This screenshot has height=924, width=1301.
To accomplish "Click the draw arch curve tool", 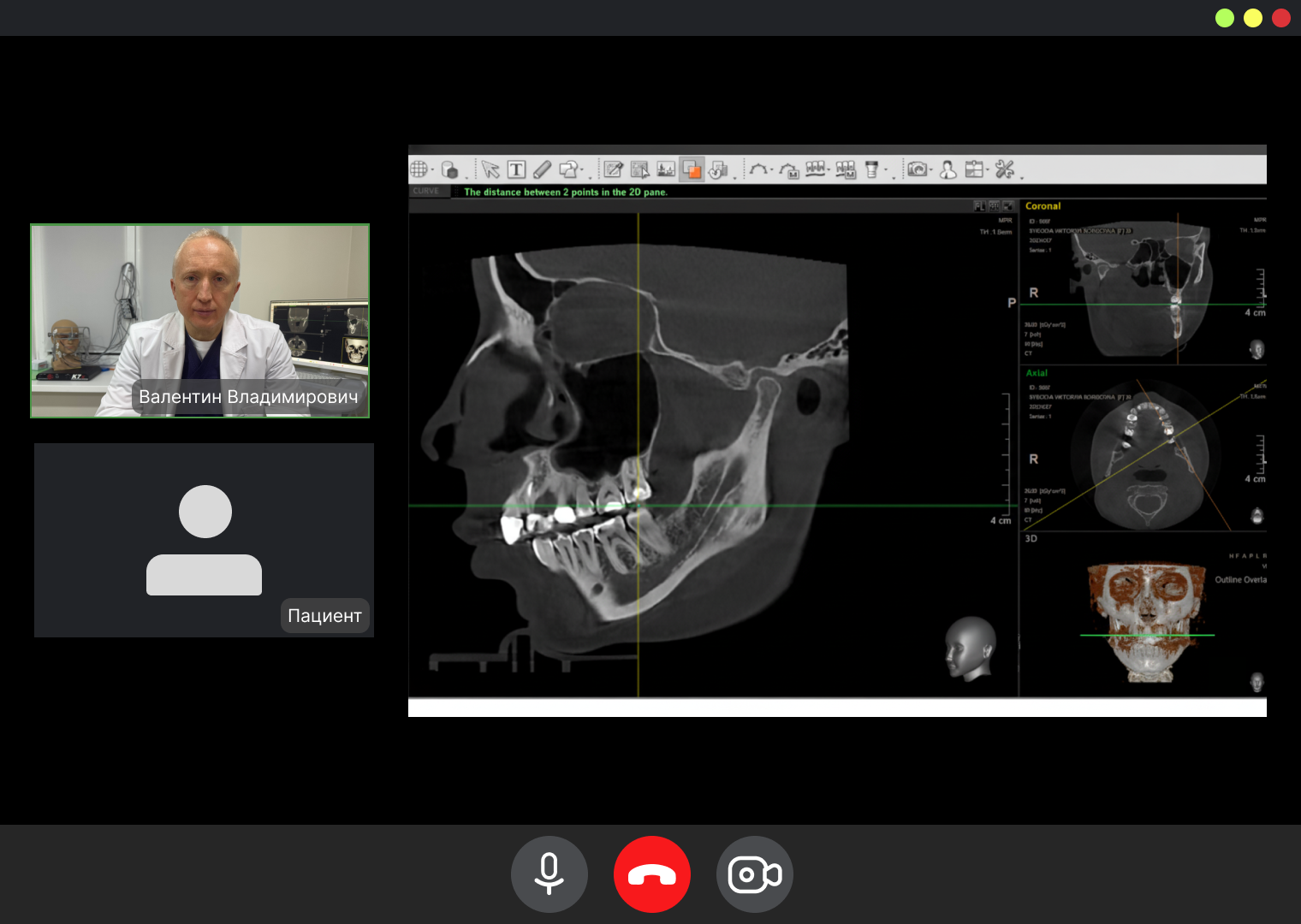I will pyautogui.click(x=757, y=169).
